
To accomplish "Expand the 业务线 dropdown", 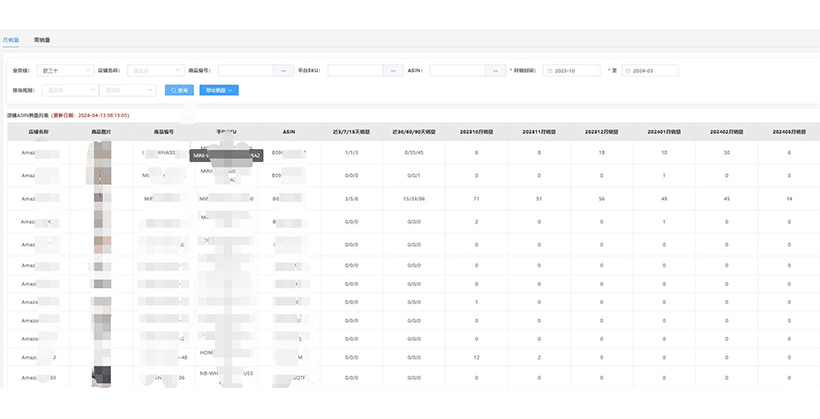I will [63, 71].
